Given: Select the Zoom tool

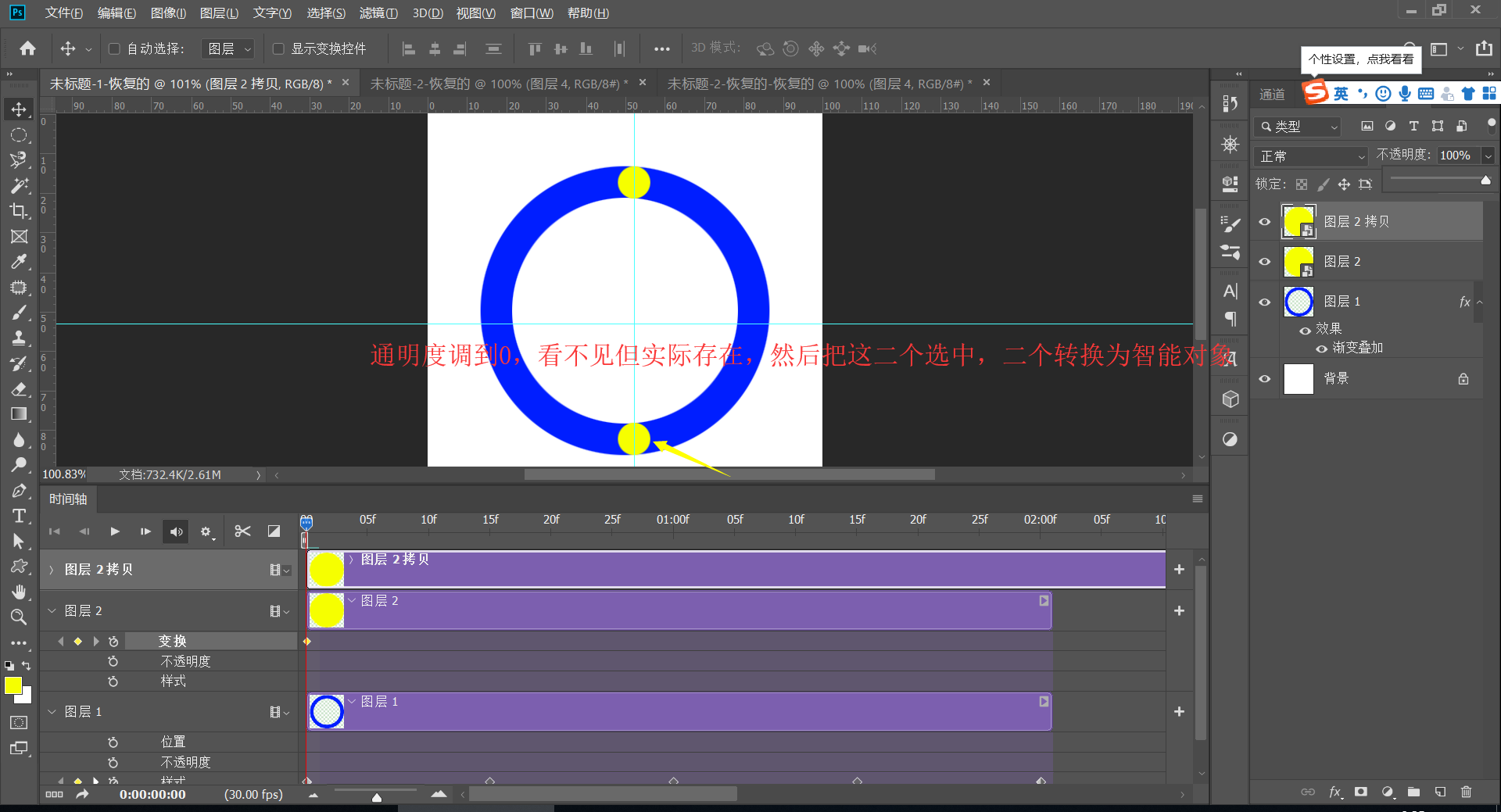Looking at the screenshot, I should [19, 617].
